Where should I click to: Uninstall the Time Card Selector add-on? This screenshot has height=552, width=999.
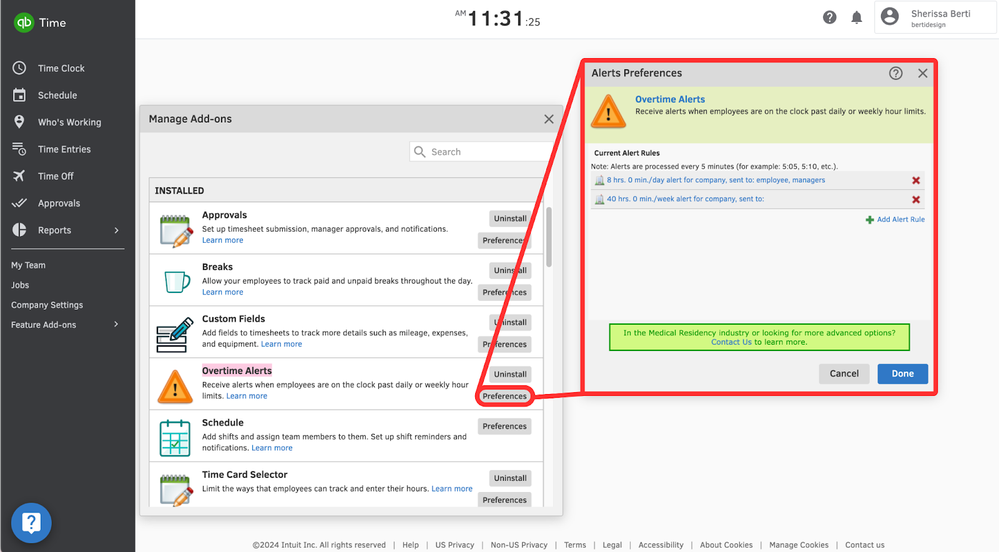tap(510, 478)
